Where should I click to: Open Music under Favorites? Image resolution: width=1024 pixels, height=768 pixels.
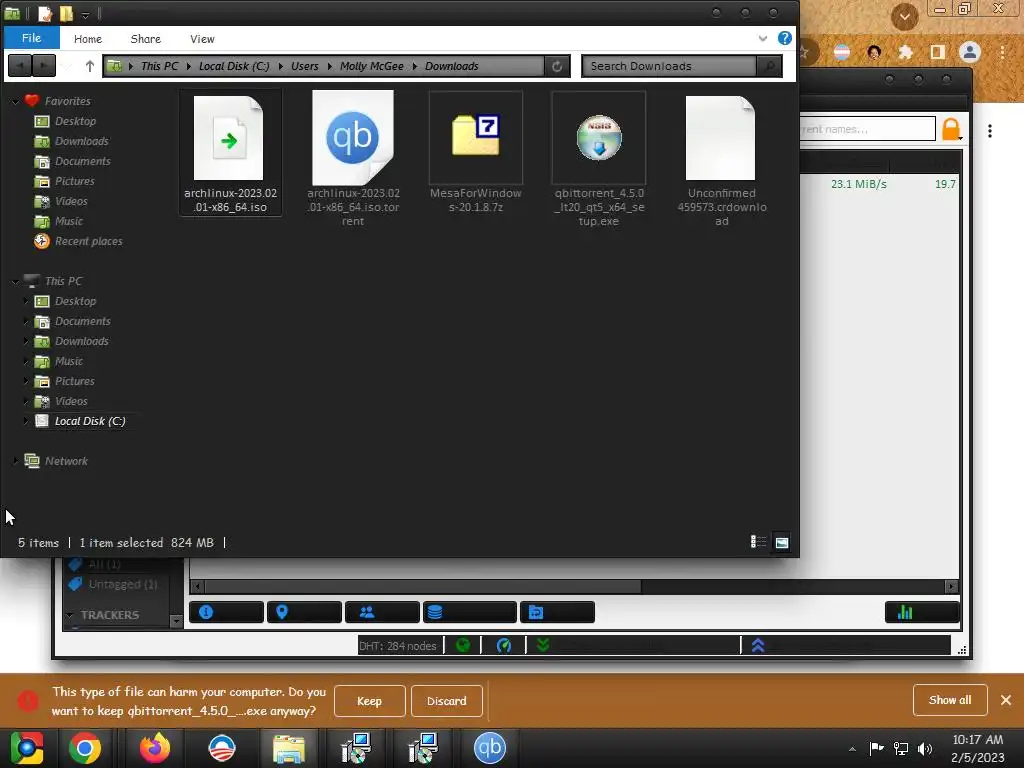[69, 221]
